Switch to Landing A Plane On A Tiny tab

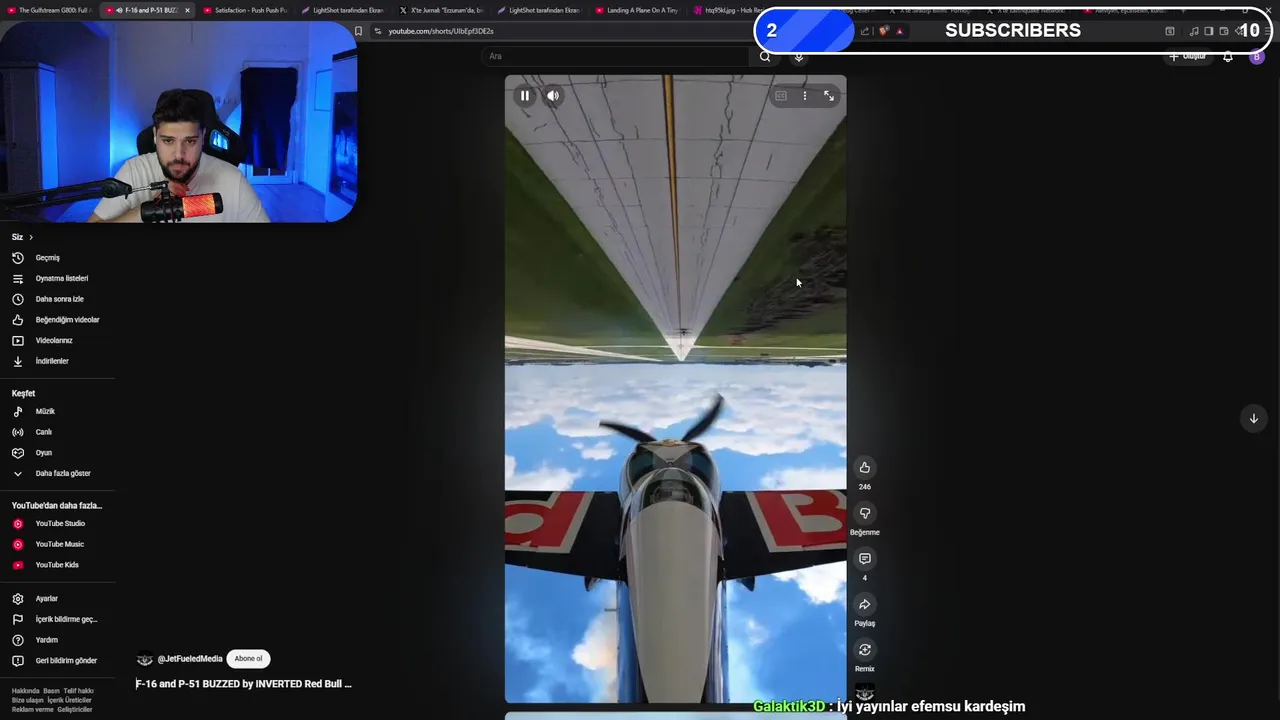636,10
